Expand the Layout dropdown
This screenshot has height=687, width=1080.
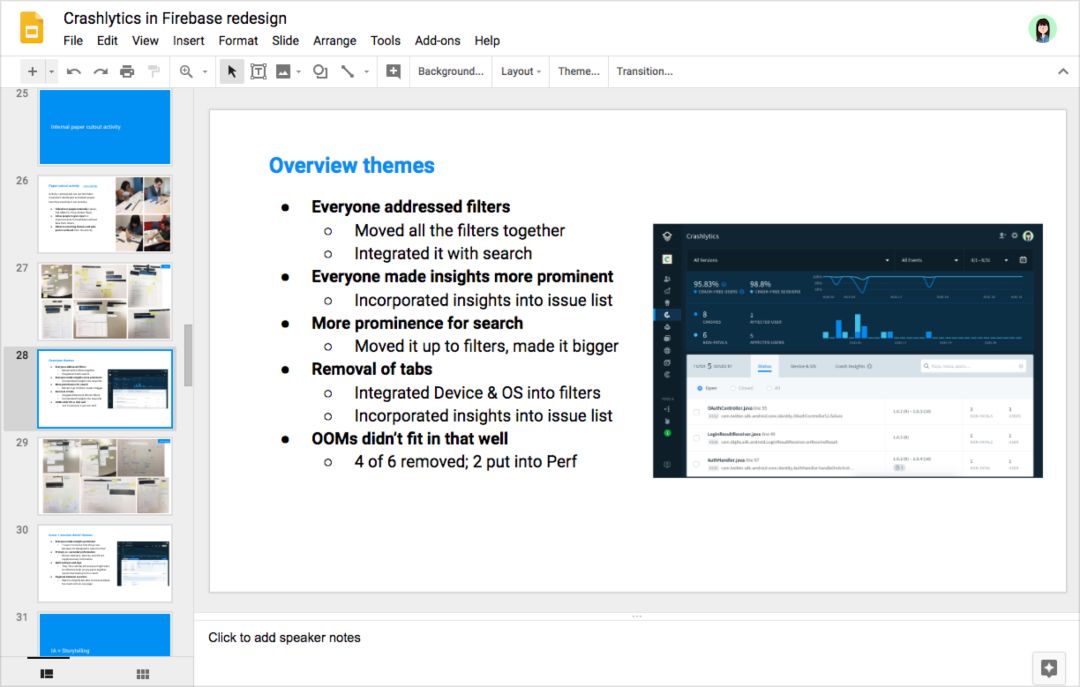point(521,71)
